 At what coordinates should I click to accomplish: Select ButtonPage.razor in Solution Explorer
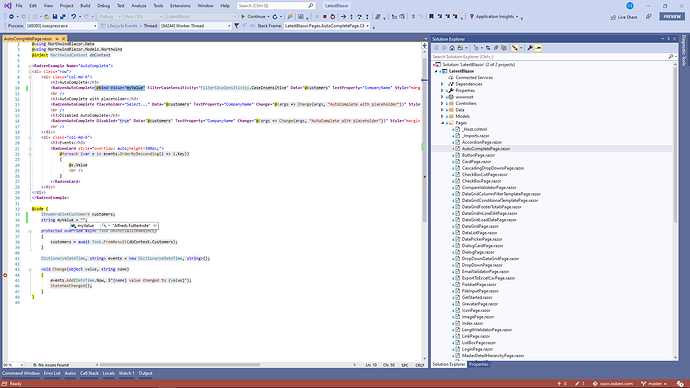click(x=478, y=155)
